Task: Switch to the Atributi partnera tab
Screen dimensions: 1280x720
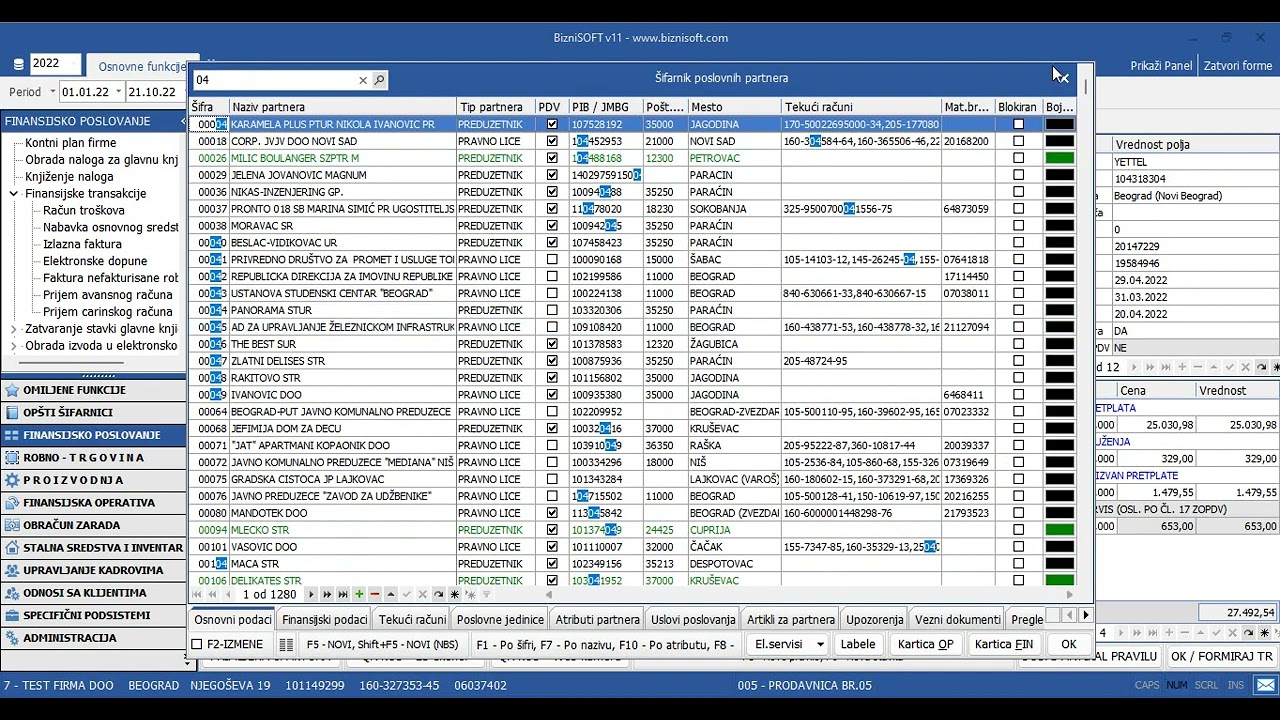Action: [597, 619]
